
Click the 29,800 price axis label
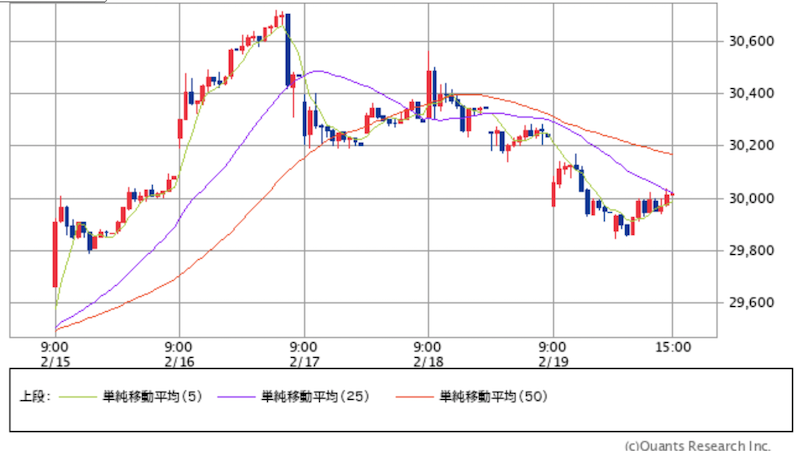pyautogui.click(x=752, y=250)
